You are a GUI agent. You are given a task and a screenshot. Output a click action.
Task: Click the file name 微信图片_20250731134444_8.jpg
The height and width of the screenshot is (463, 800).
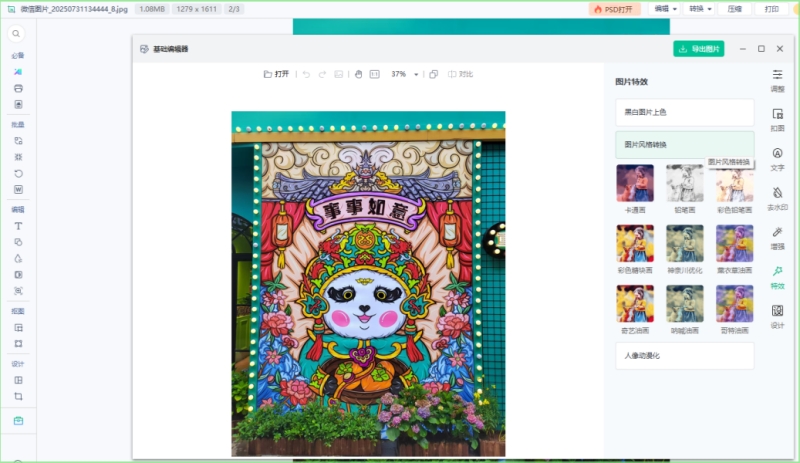tap(74, 9)
